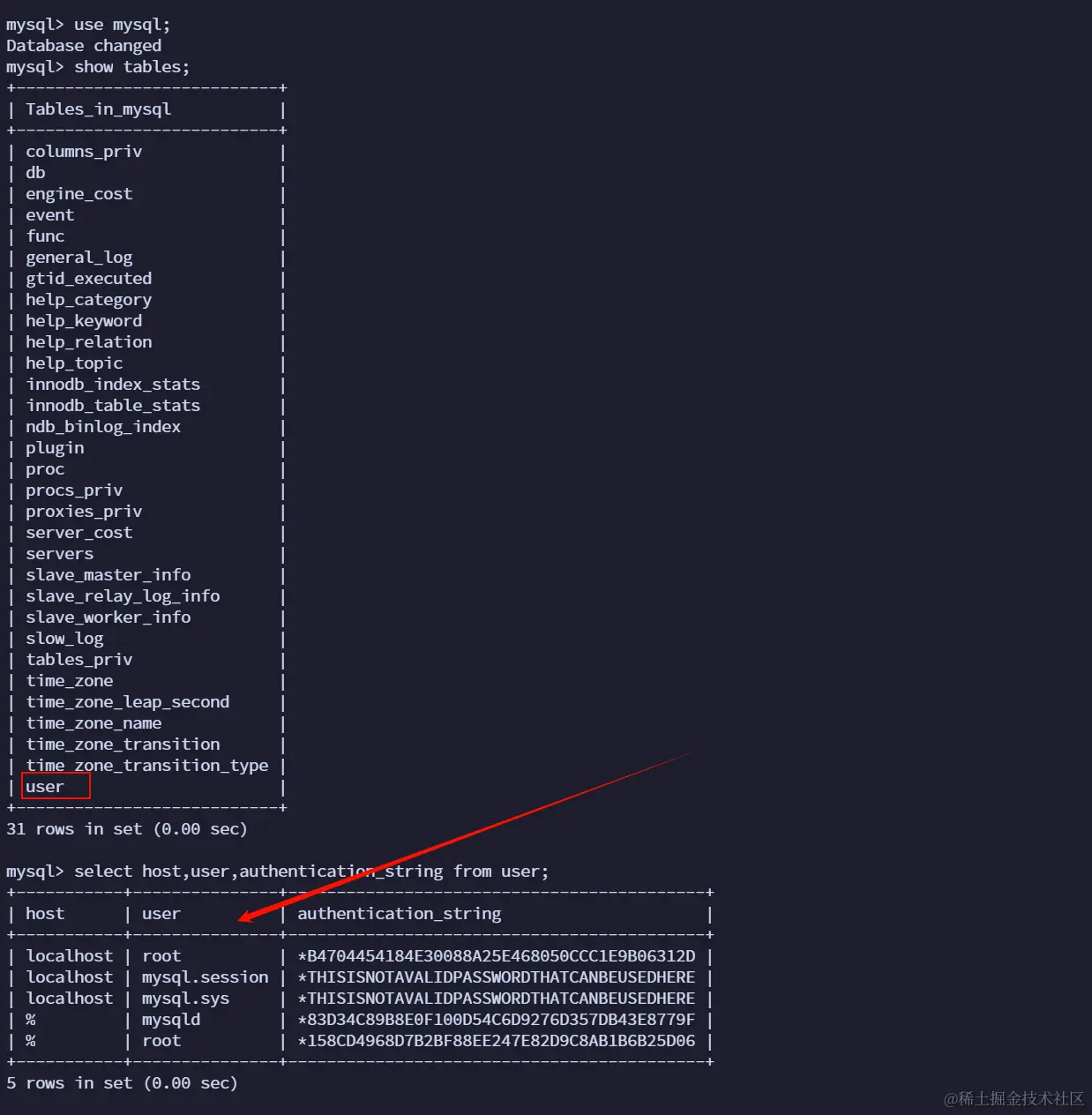Click the authentication_string column header
Screen dimensions: 1092x1115
tap(400, 914)
